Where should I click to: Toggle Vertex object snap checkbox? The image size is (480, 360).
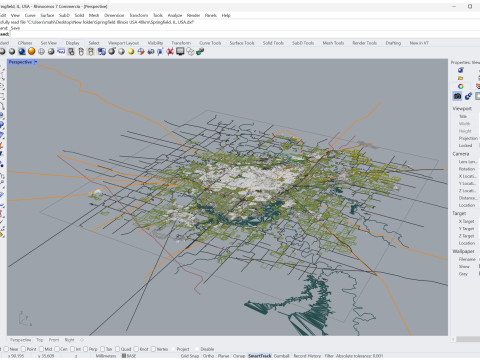tap(153, 349)
